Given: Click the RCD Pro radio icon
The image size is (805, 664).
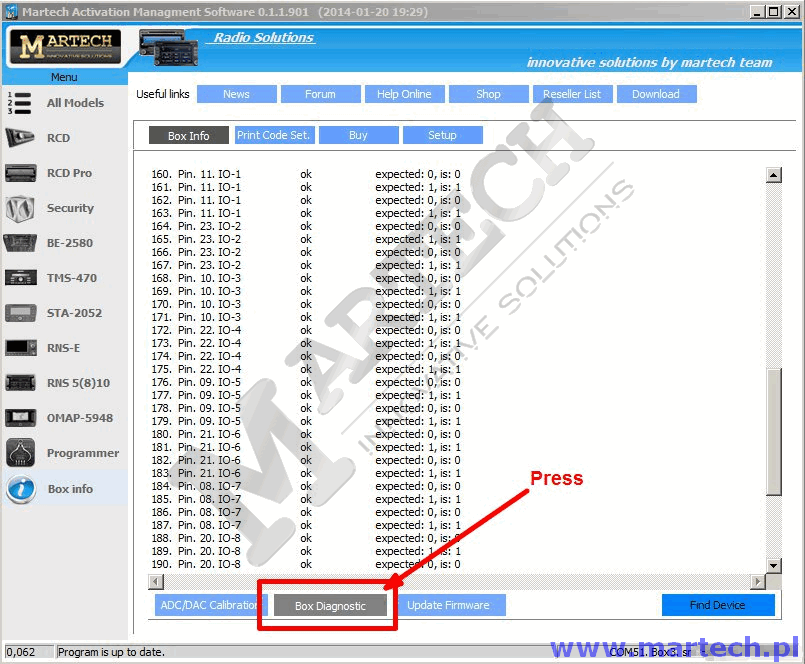Looking at the screenshot, I should click(x=21, y=173).
